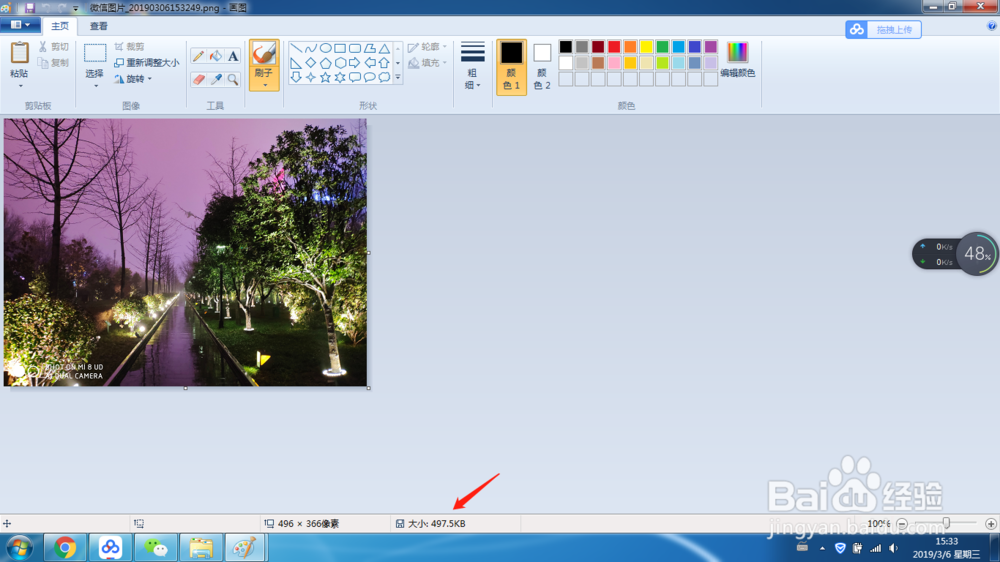The height and width of the screenshot is (562, 1000).
Task: Open the Quick Access Toolbar customize arrow
Action: (75, 9)
